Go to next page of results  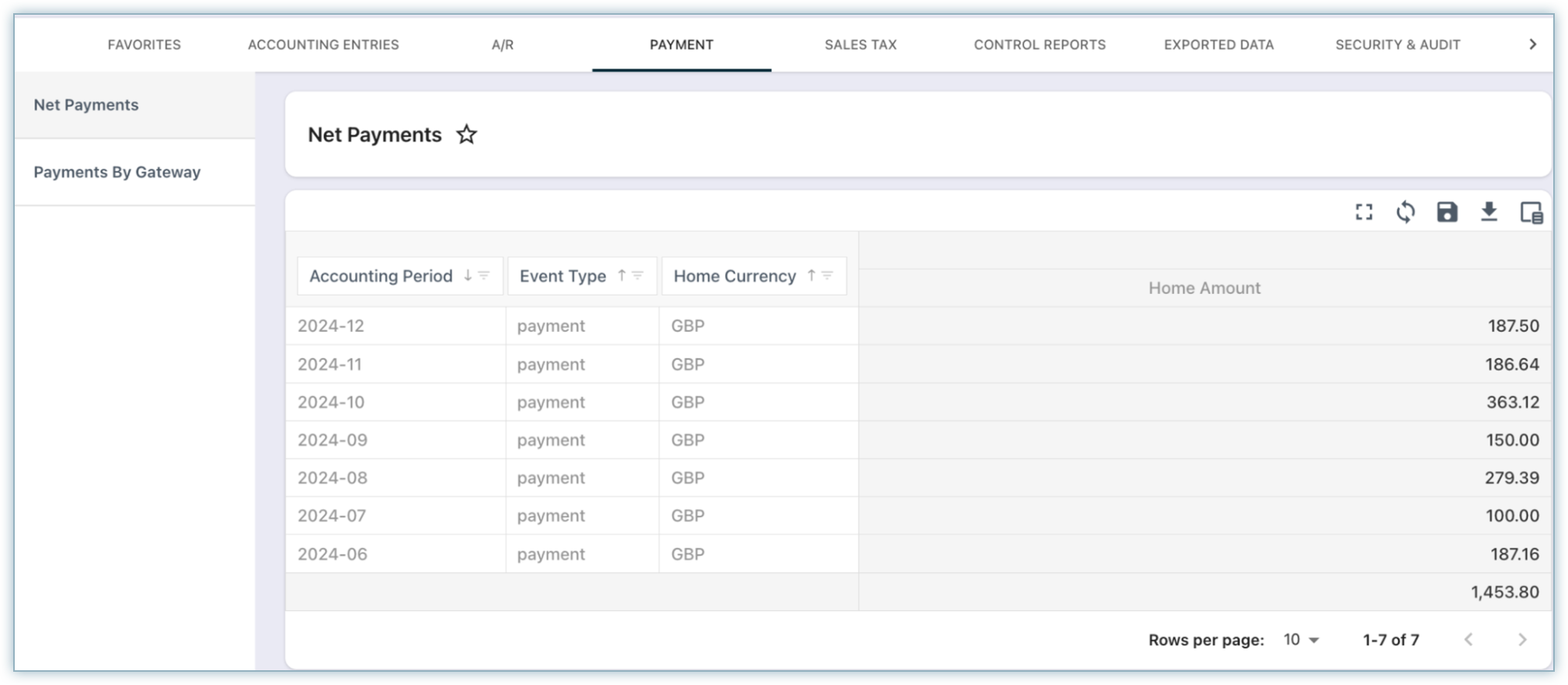1522,640
